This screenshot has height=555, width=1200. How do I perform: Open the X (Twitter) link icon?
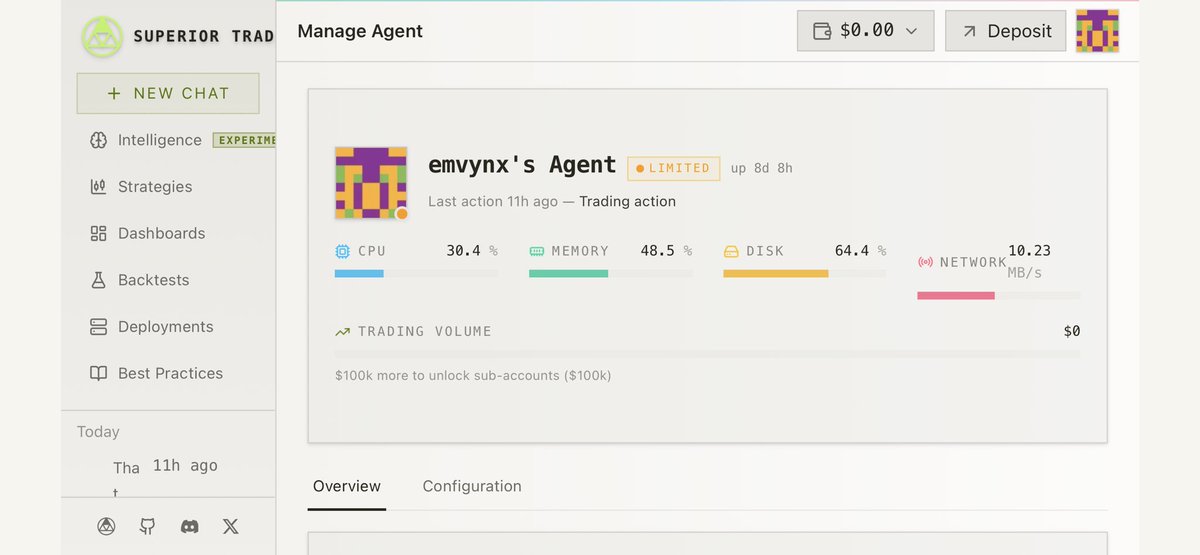click(x=231, y=526)
